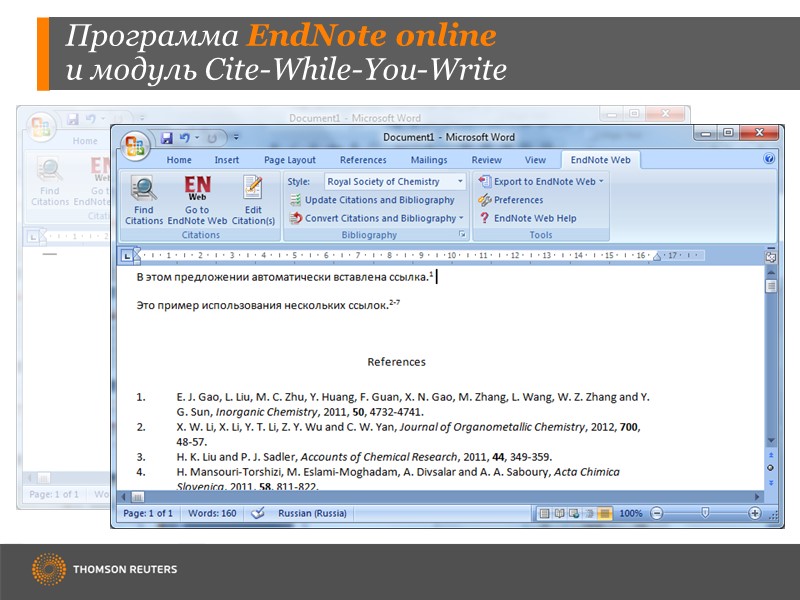Image resolution: width=800 pixels, height=600 pixels.
Task: Click the Word help question mark icon
Action: click(x=769, y=159)
